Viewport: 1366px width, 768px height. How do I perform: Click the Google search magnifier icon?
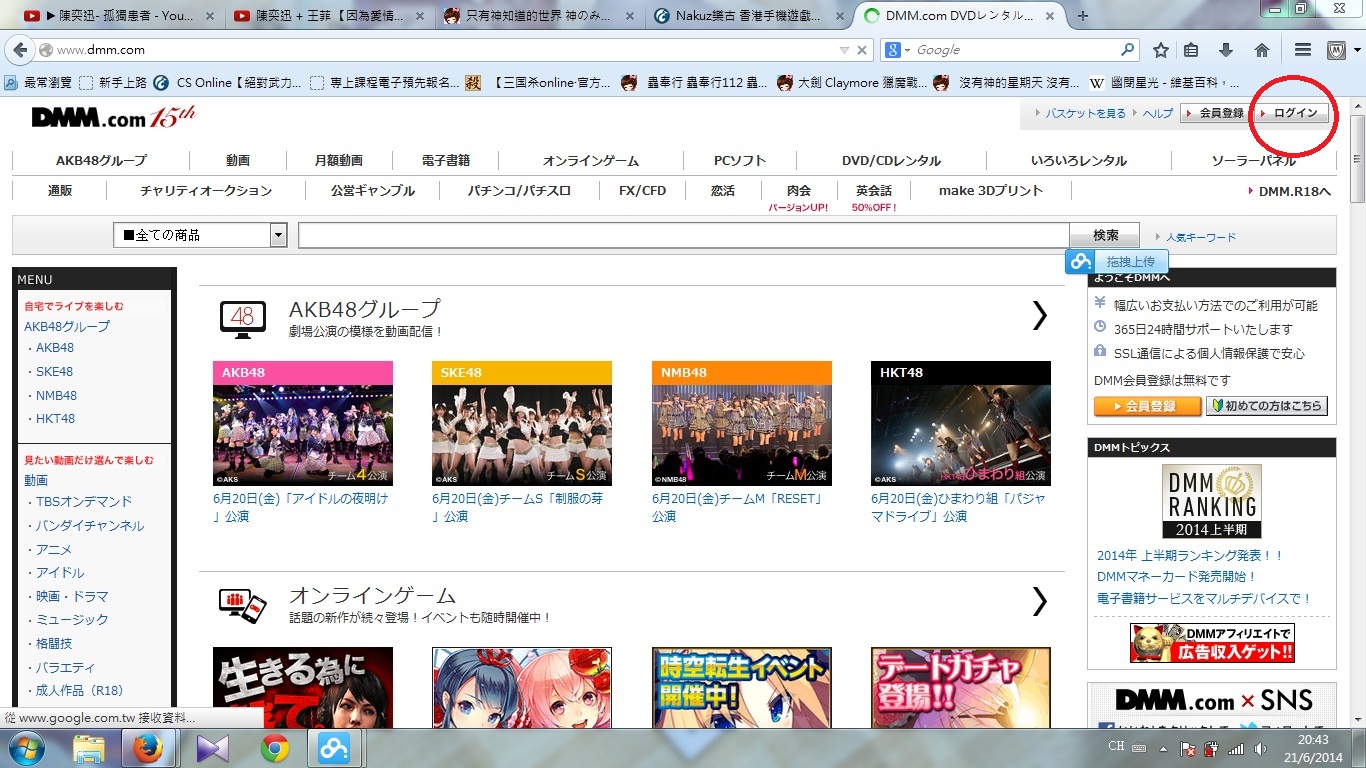point(1127,50)
